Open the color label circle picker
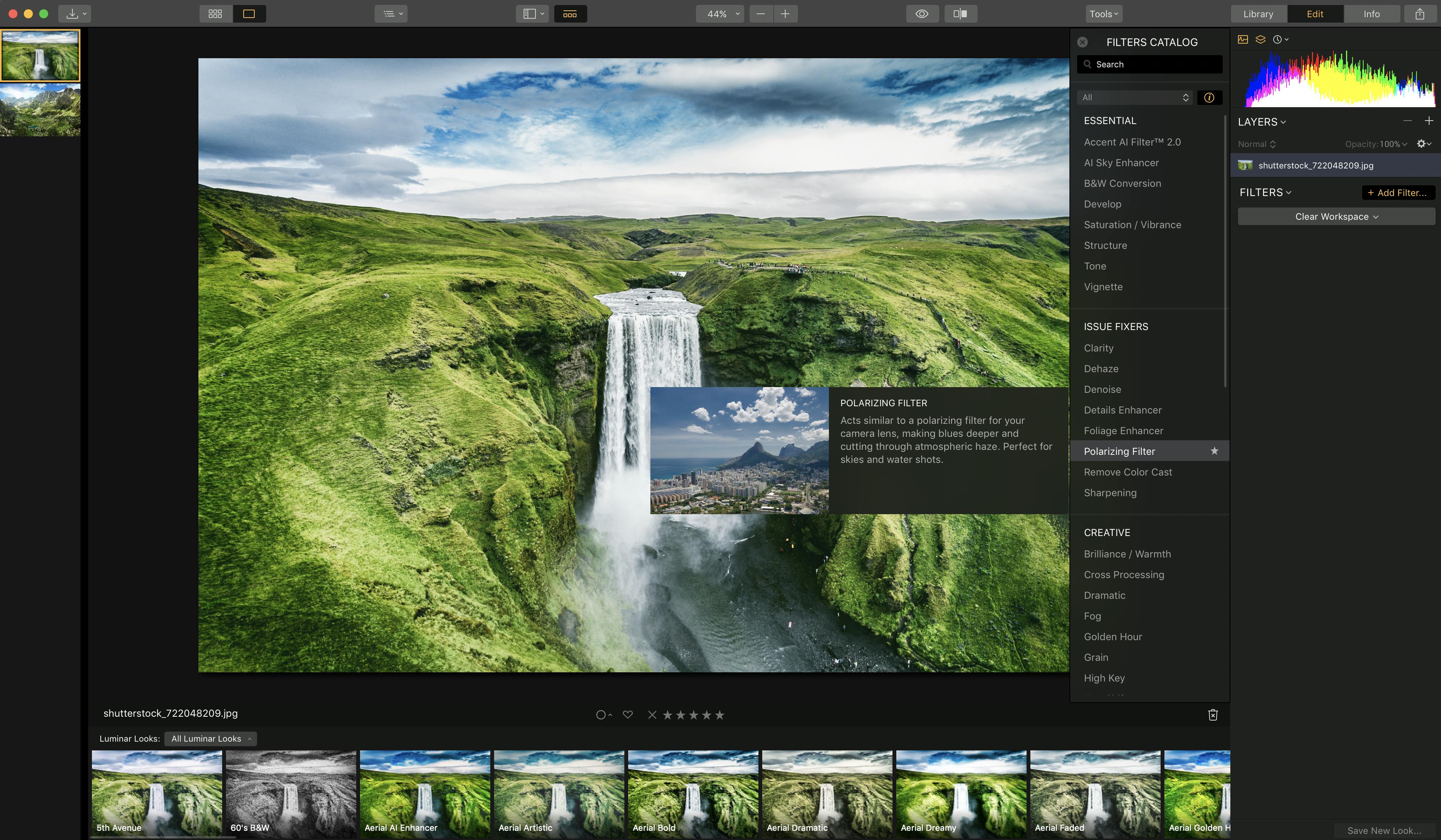 coord(603,715)
